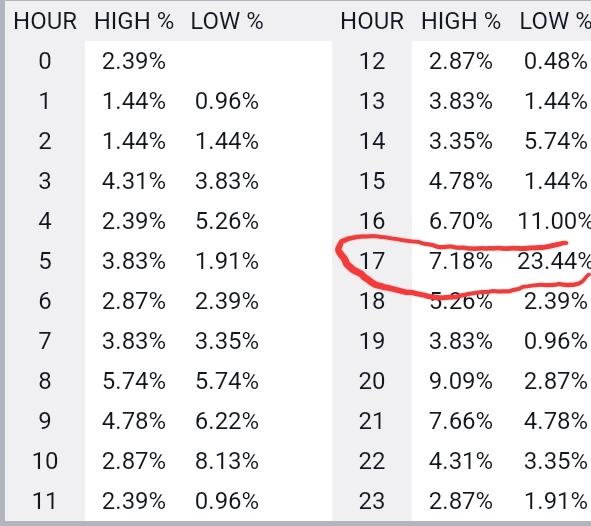This screenshot has width=591, height=526.
Task: Select the hour 11 row label
Action: click(x=45, y=501)
